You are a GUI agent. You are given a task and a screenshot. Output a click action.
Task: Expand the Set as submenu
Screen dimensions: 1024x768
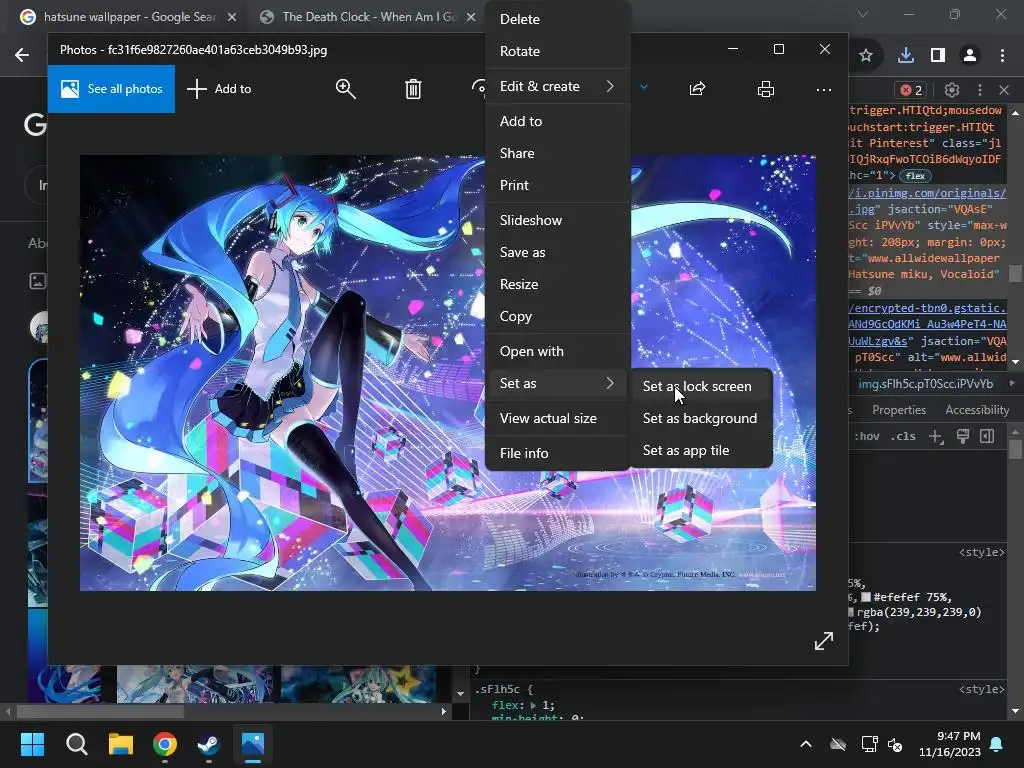[x=558, y=383]
